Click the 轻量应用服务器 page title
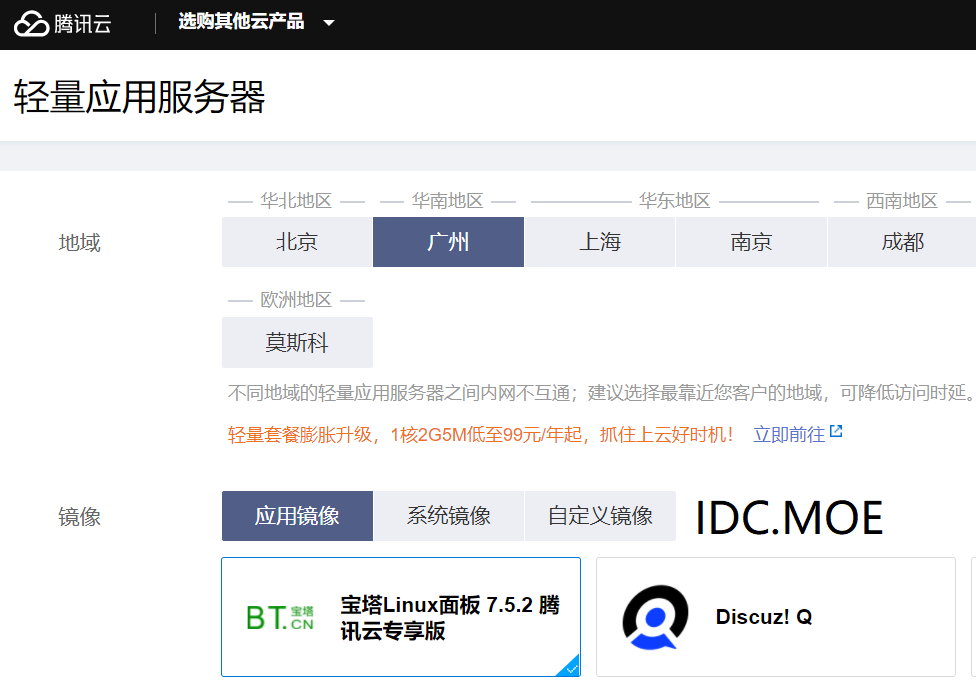Image resolution: width=976 pixels, height=685 pixels. 139,97
